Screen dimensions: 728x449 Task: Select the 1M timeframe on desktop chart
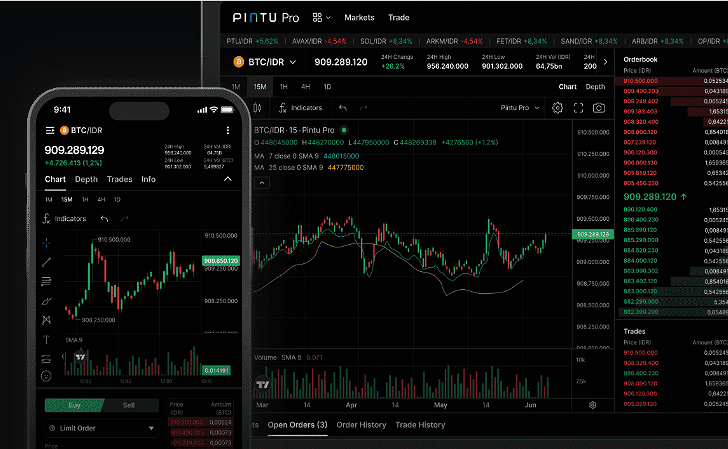[236, 87]
